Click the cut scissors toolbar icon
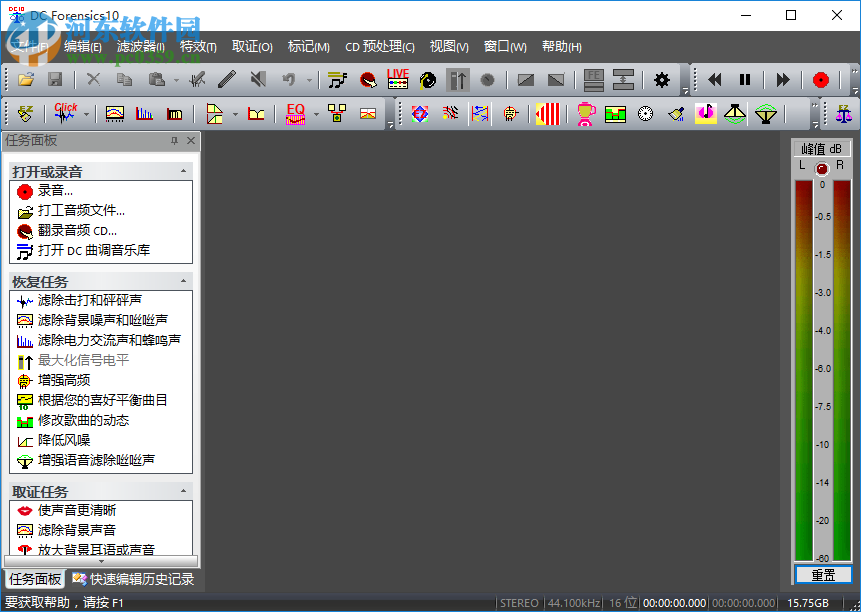861x612 pixels. tap(94, 80)
